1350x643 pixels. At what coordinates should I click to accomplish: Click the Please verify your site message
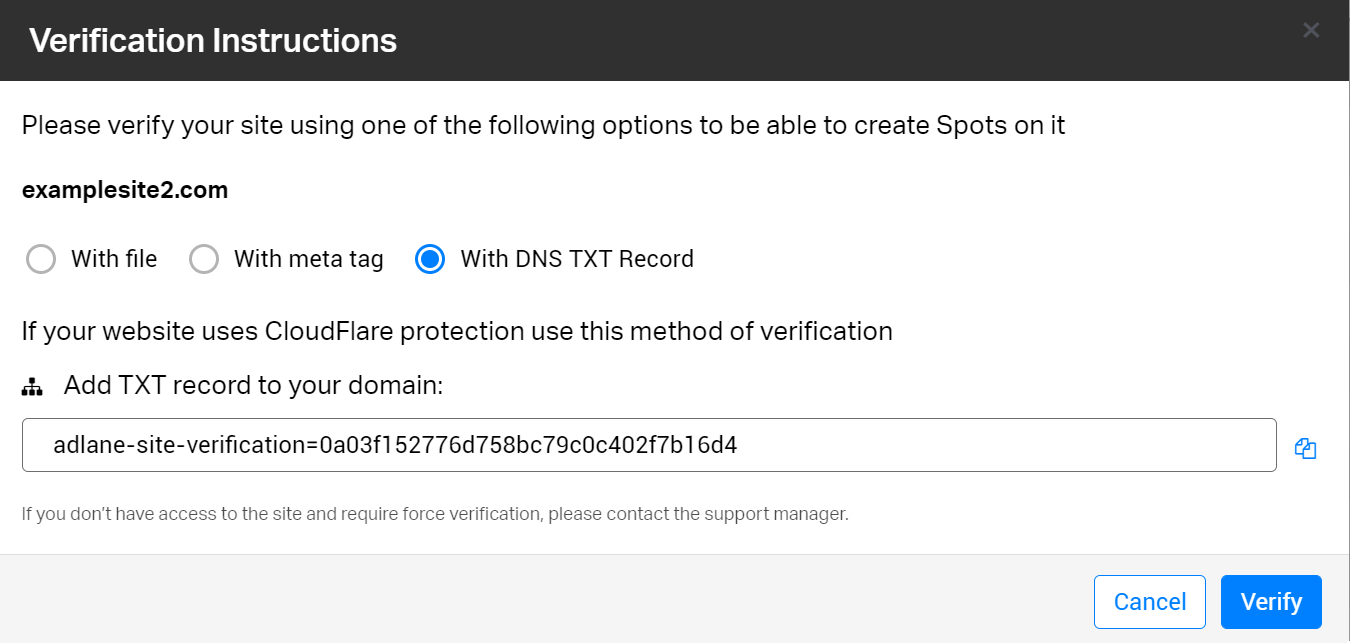[x=543, y=126]
